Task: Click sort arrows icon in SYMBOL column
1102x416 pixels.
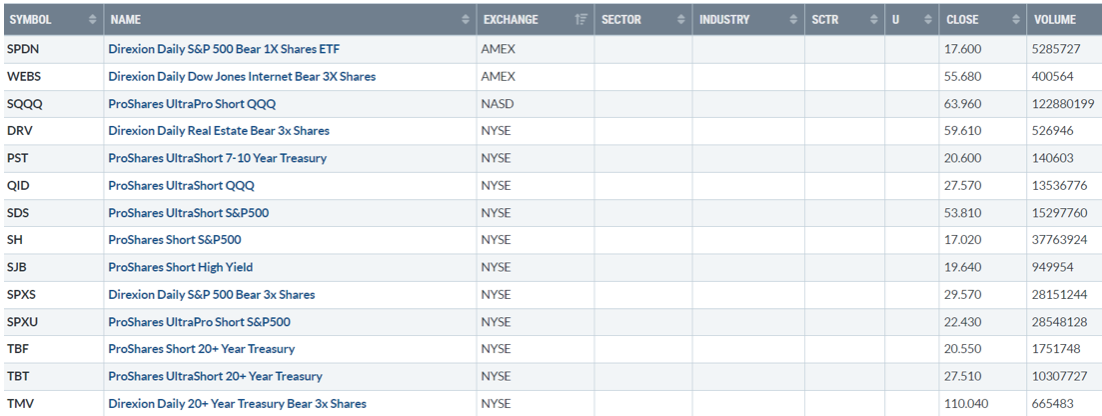Action: (93, 20)
